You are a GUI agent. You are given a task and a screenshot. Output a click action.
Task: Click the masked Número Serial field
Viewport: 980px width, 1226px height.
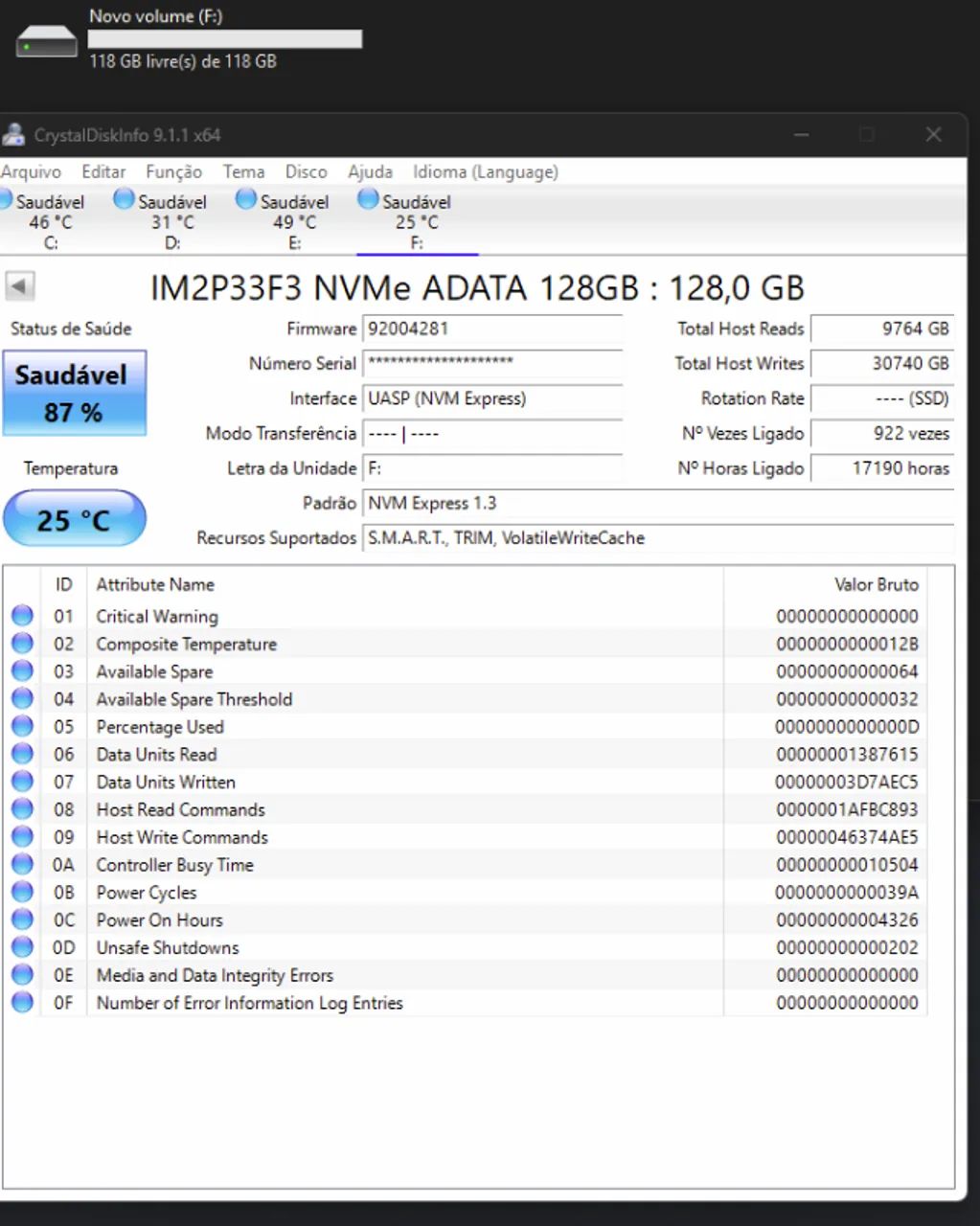click(x=492, y=363)
